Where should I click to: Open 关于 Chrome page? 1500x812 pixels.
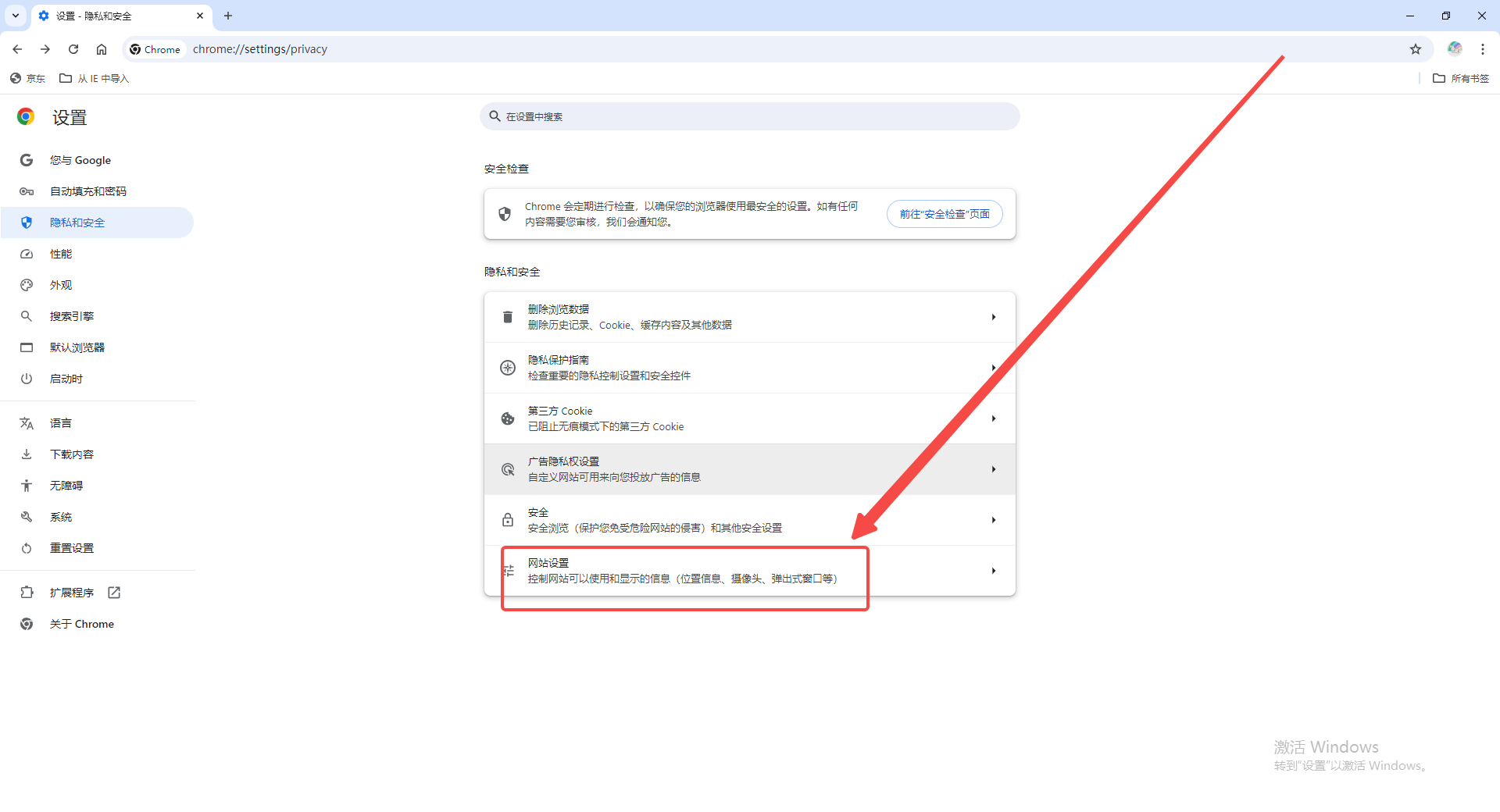coord(98,624)
